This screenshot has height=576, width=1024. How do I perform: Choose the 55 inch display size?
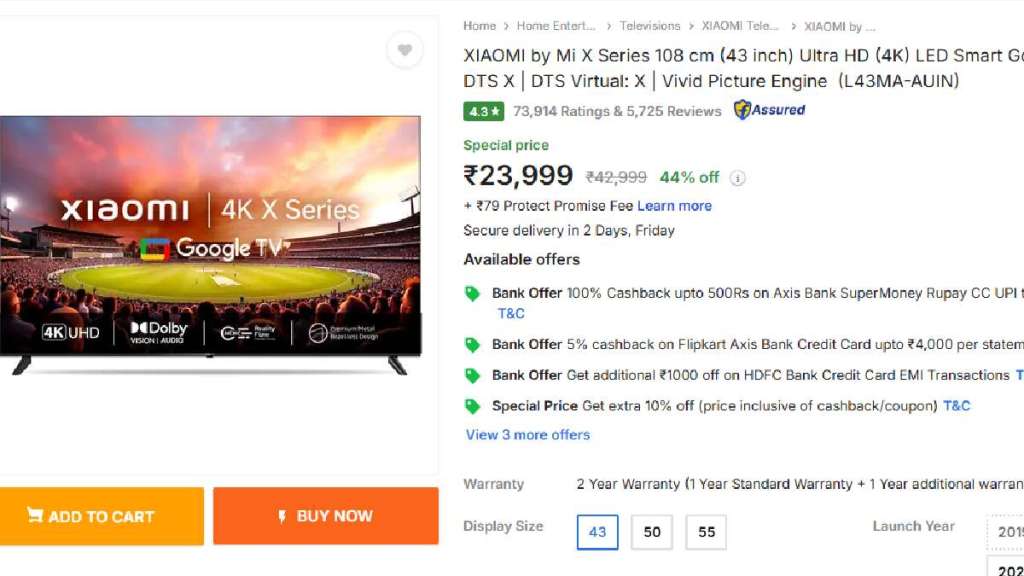(706, 532)
